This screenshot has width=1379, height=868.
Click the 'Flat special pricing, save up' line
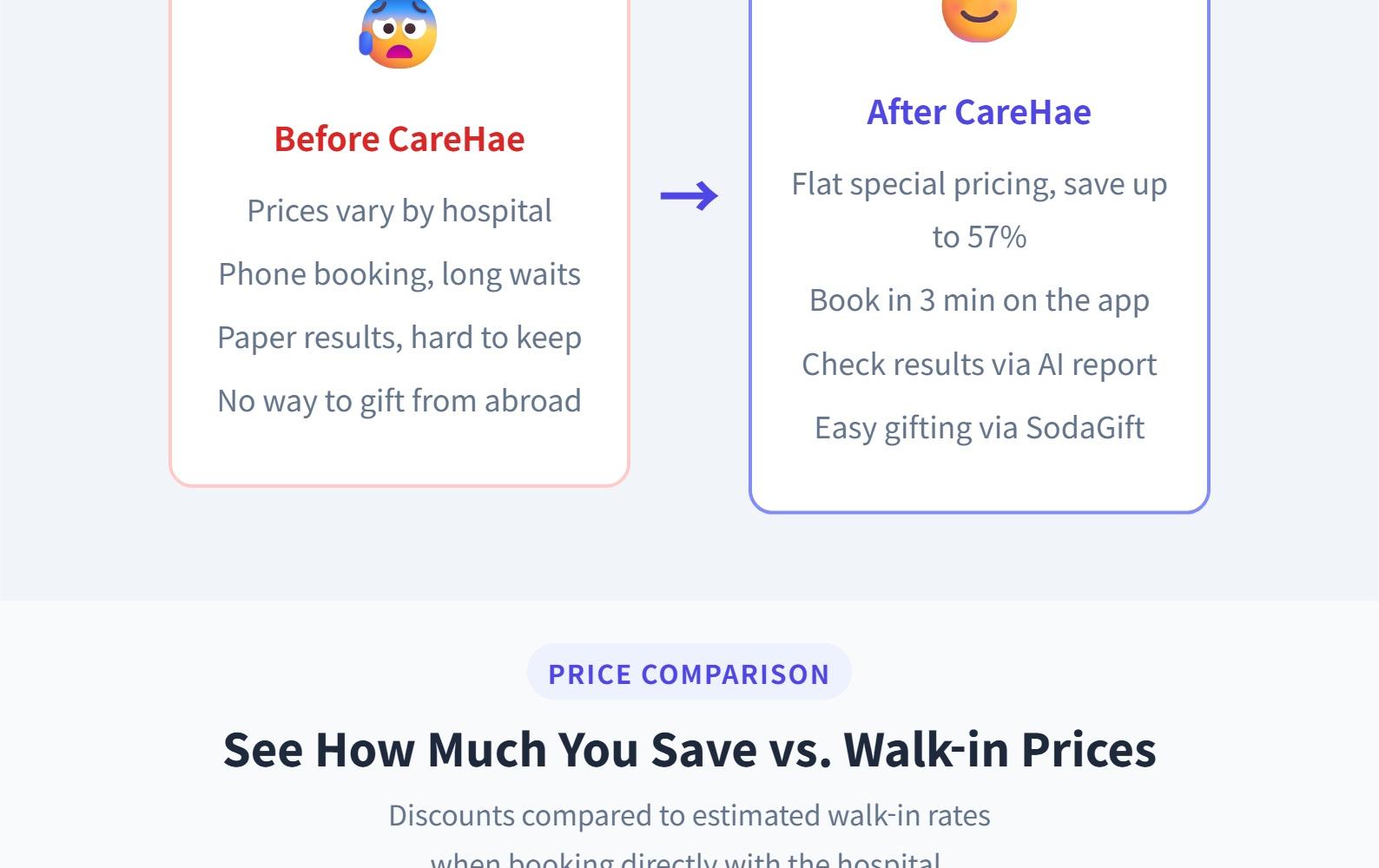point(979,184)
